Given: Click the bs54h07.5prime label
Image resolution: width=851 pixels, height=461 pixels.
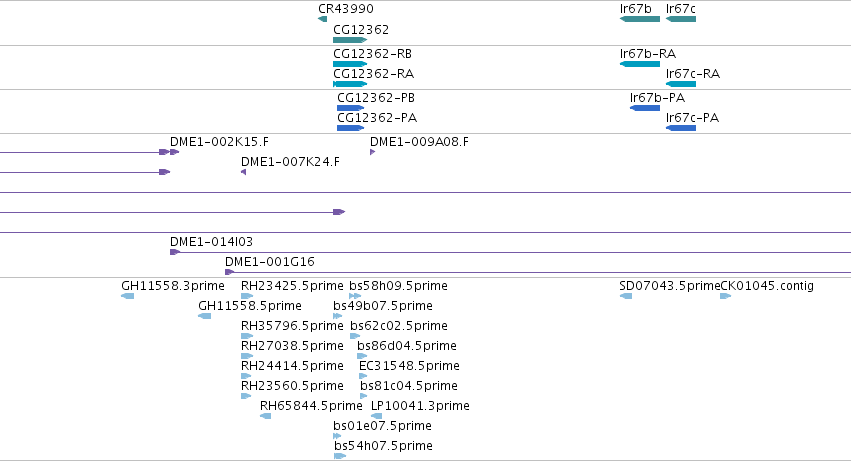Looking at the screenshot, I should click(x=383, y=446).
